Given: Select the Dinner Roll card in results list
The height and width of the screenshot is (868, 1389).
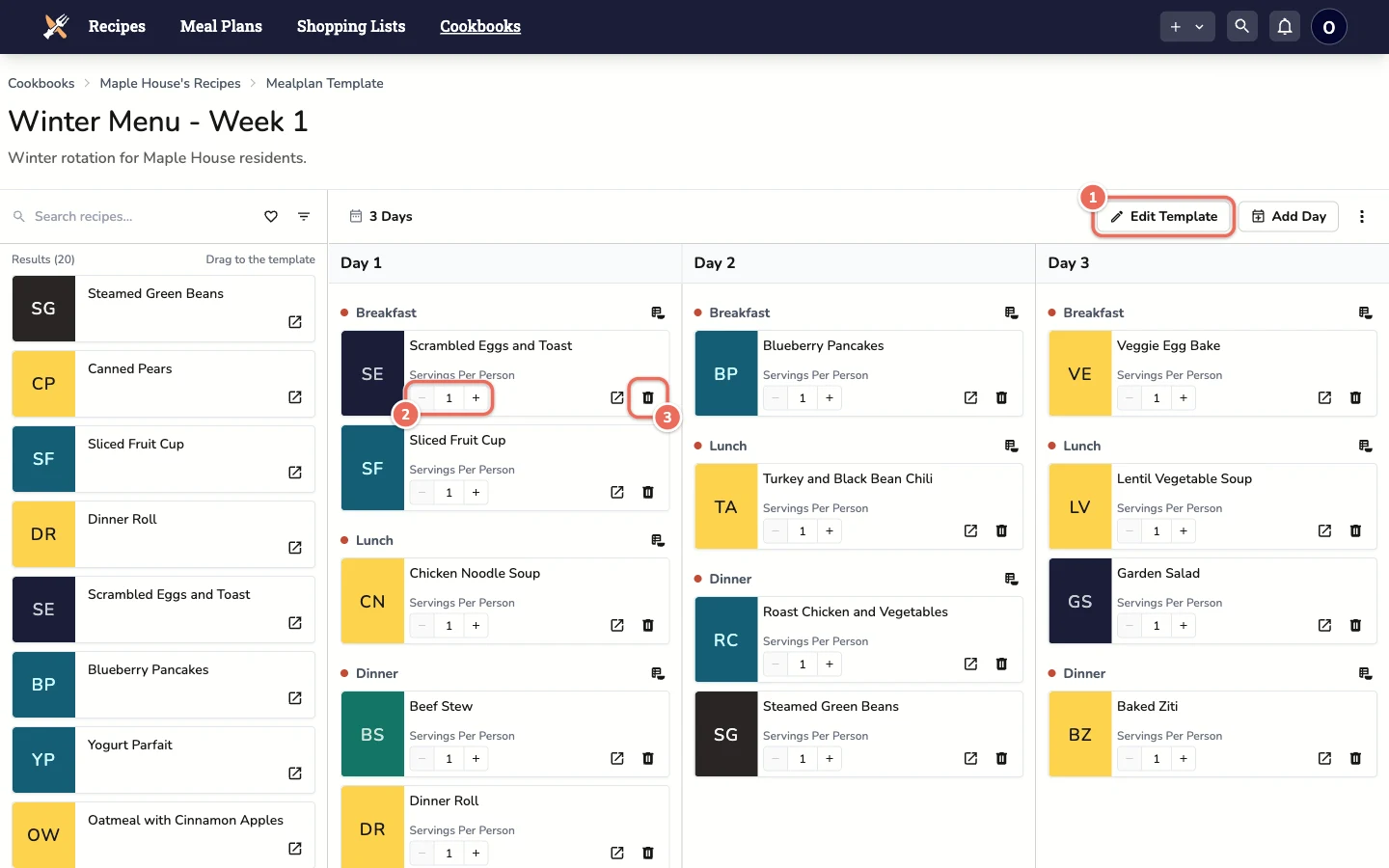Looking at the screenshot, I should click(x=164, y=534).
